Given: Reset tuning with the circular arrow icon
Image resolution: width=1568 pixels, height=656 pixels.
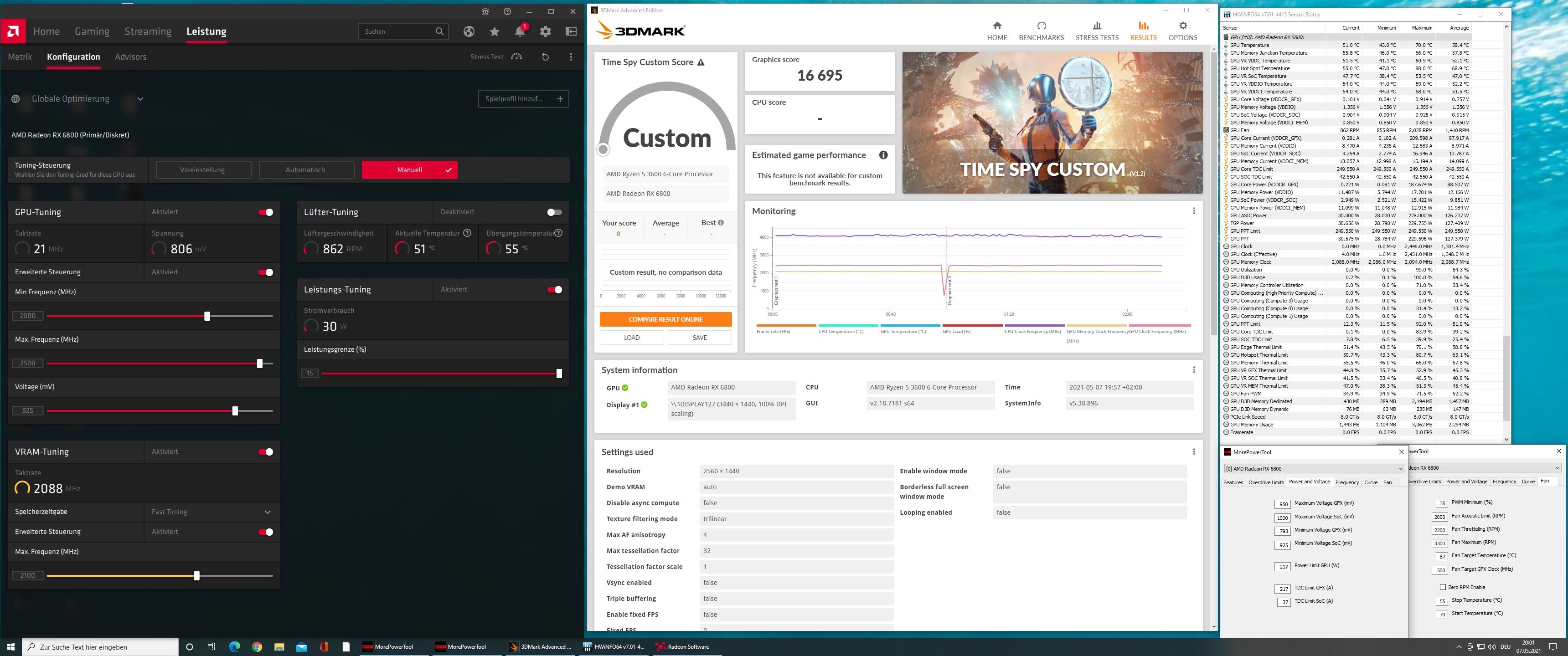Looking at the screenshot, I should 546,56.
